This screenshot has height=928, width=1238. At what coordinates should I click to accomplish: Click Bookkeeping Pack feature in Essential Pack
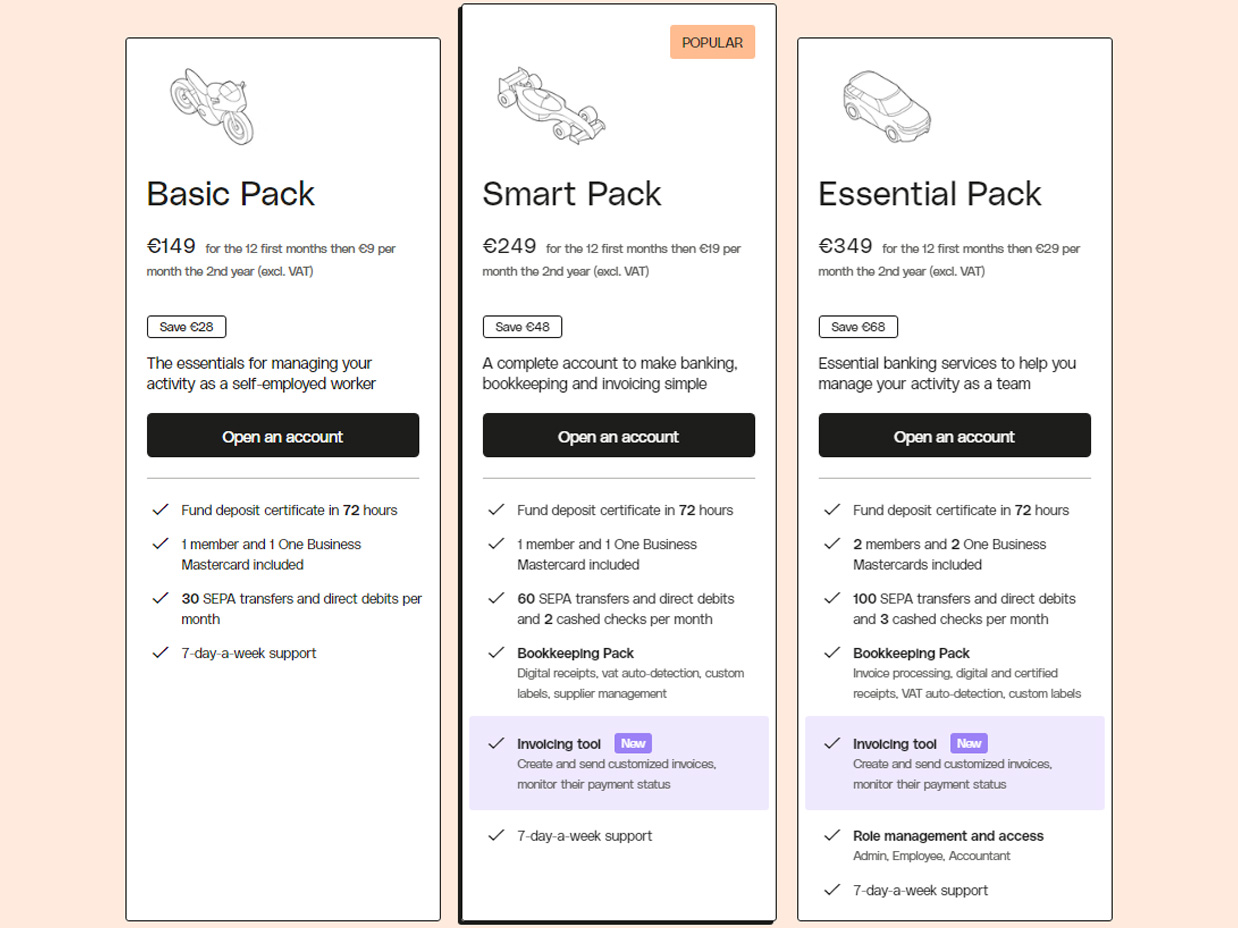pyautogui.click(x=911, y=653)
